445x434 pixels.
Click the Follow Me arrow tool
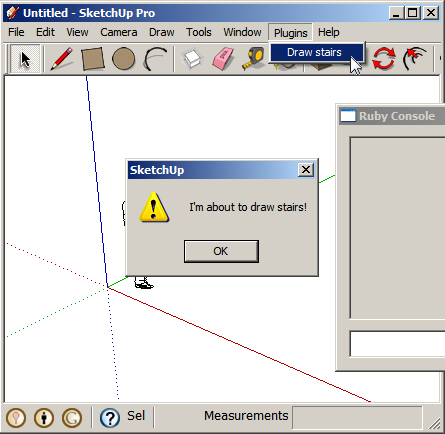(415, 59)
